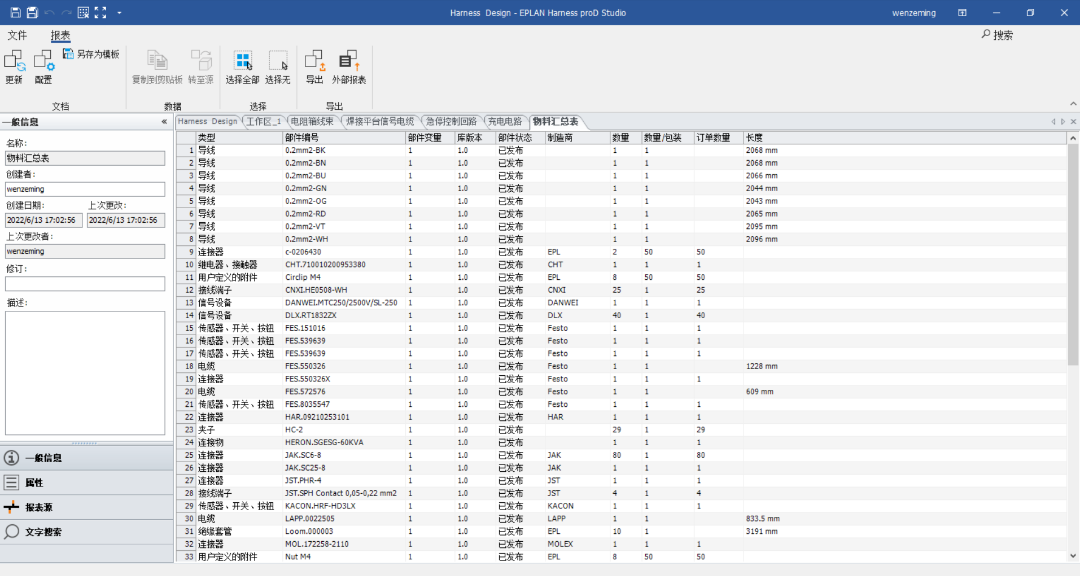Click the Save icon in title bar
This screenshot has width=1080, height=576.
click(16, 12)
